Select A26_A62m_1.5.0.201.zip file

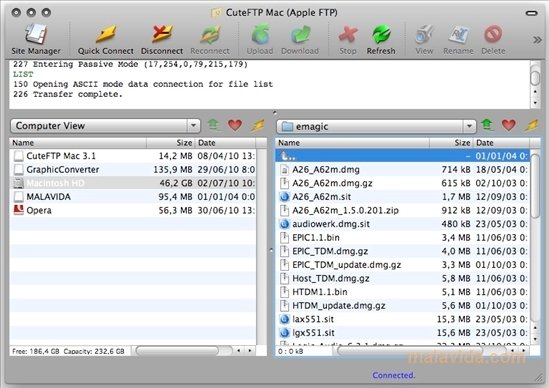point(403,210)
